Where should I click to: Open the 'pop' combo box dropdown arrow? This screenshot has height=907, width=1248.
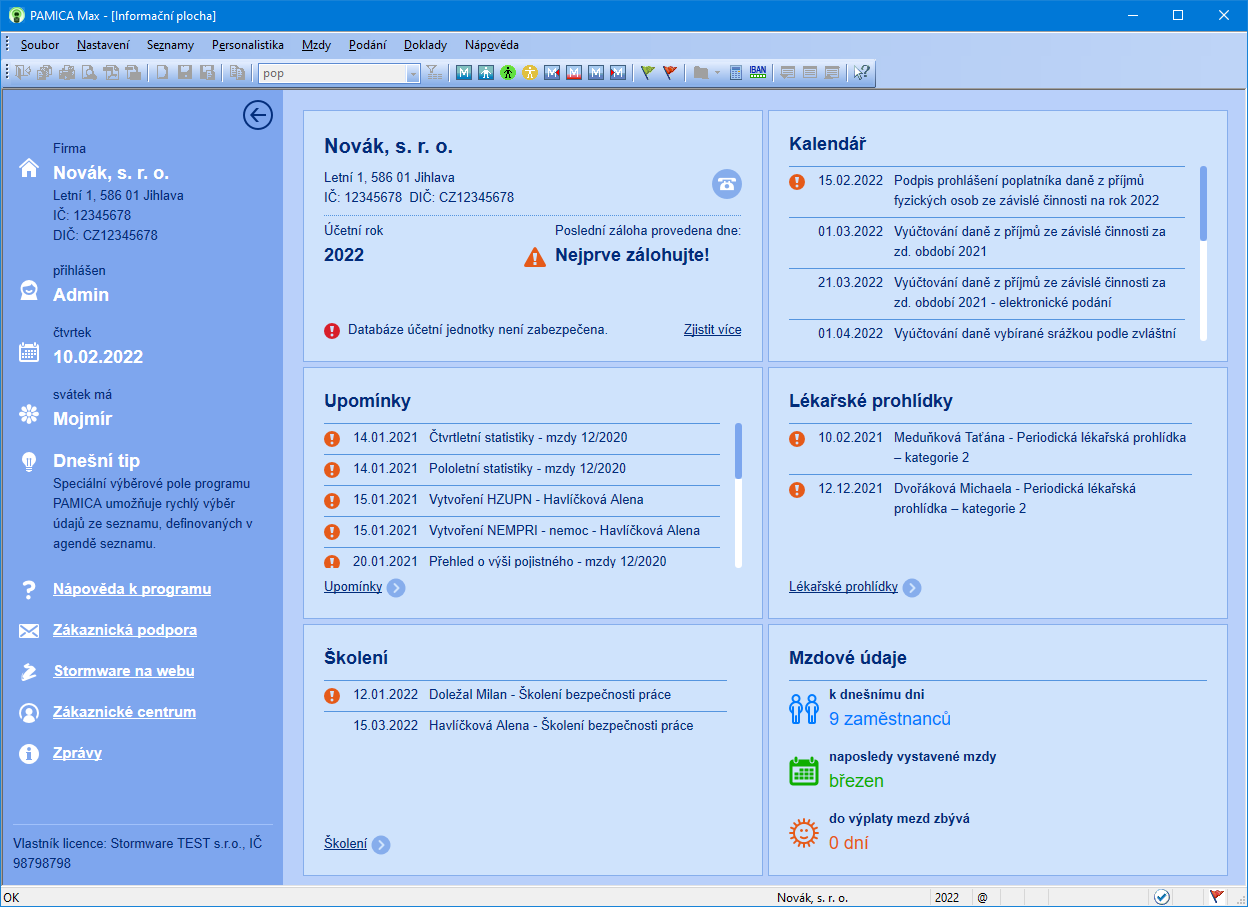coord(413,73)
